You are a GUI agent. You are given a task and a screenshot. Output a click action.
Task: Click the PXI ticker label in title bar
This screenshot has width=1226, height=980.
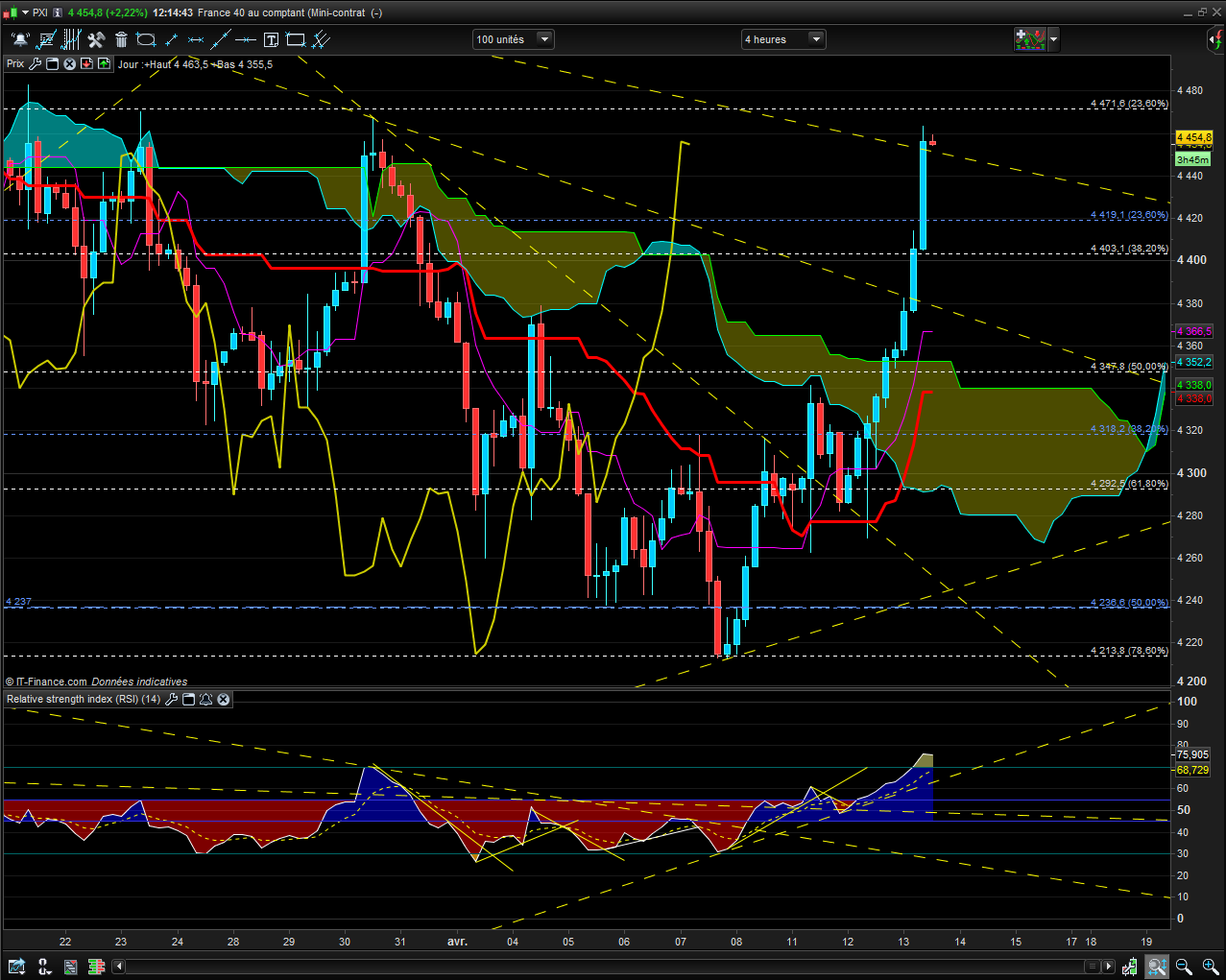click(x=40, y=12)
